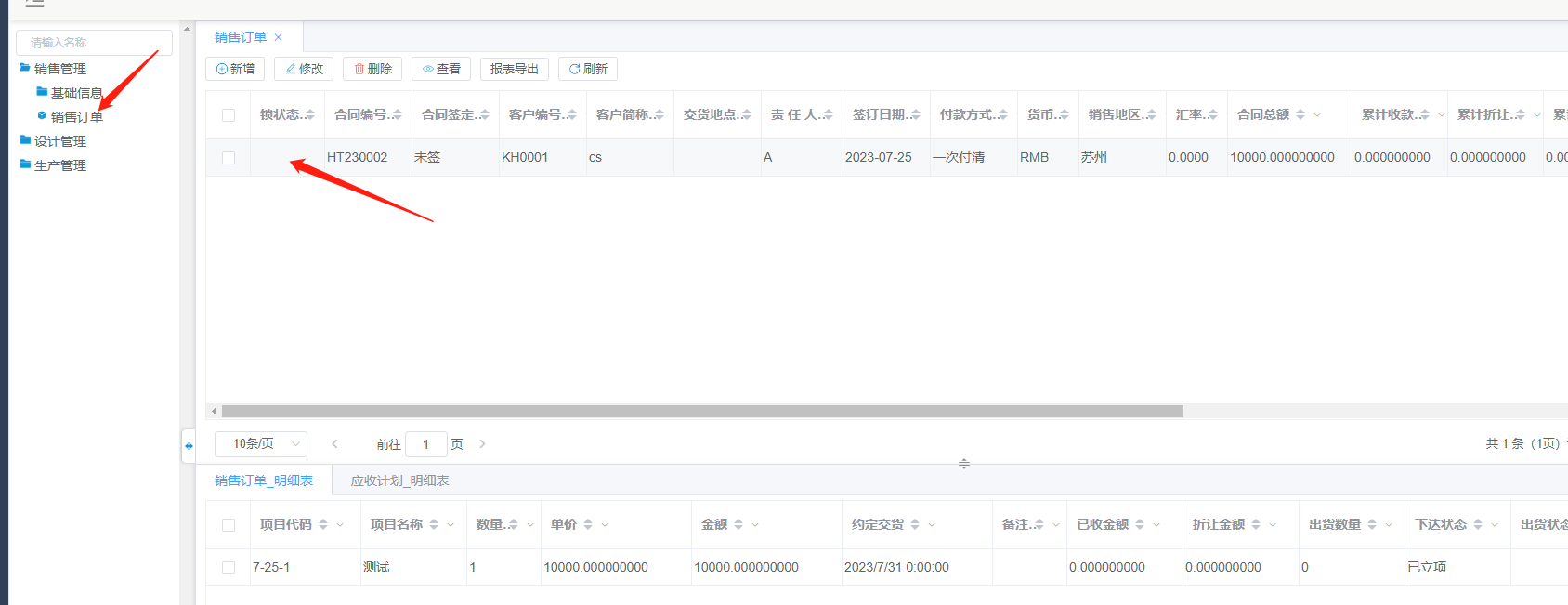Open the 10条/页 page size dropdown
Viewport: 1568px width, 605px height.
(x=261, y=444)
